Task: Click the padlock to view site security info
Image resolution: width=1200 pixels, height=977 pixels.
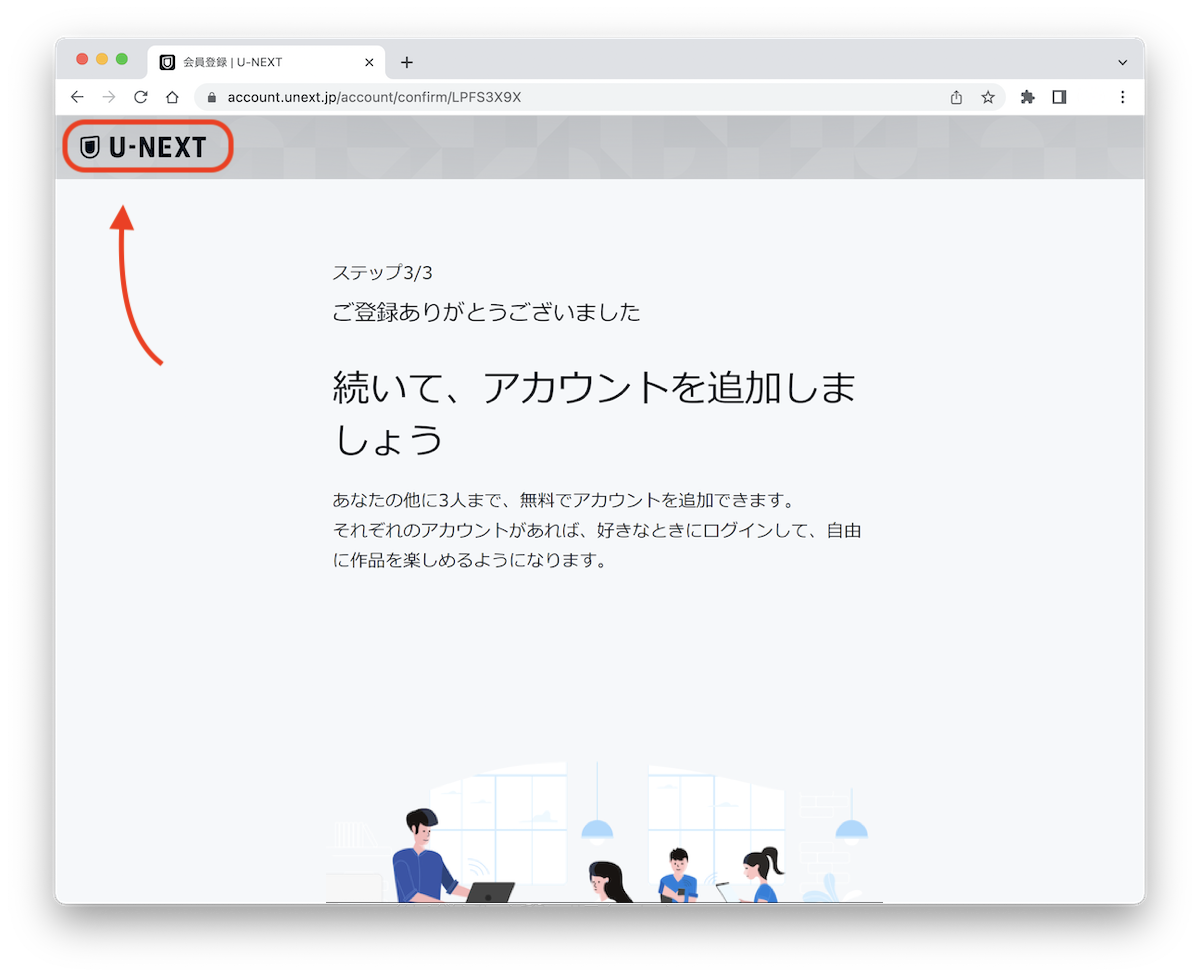Action: pyautogui.click(x=210, y=97)
